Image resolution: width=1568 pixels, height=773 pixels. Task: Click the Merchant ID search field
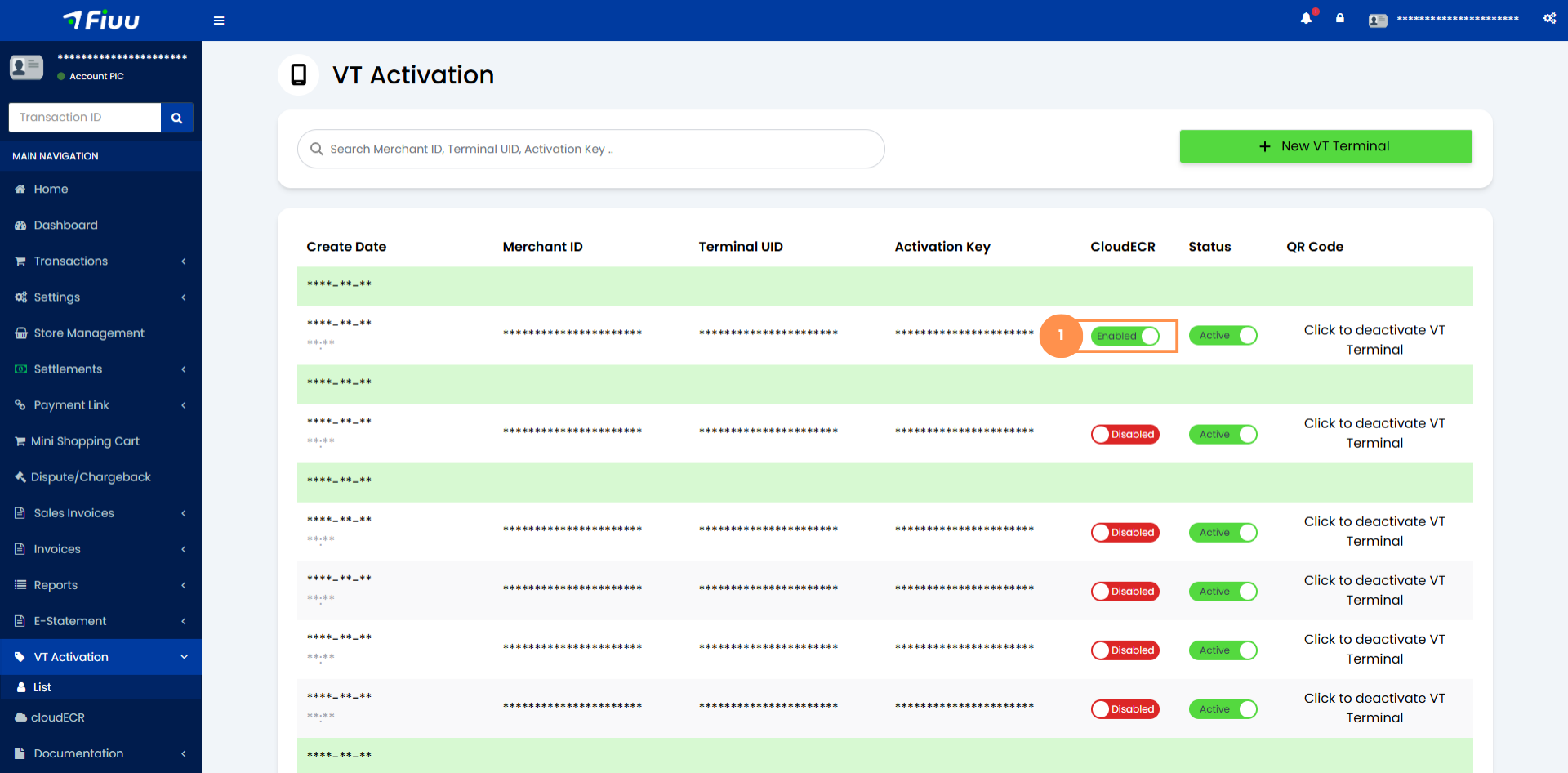[x=591, y=149]
